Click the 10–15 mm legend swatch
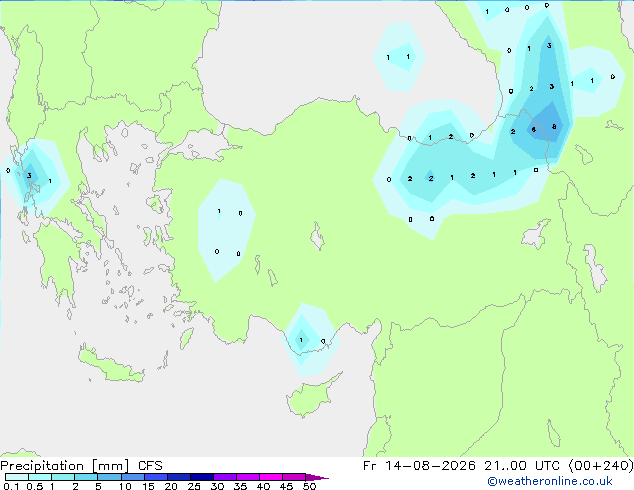 tap(133, 477)
